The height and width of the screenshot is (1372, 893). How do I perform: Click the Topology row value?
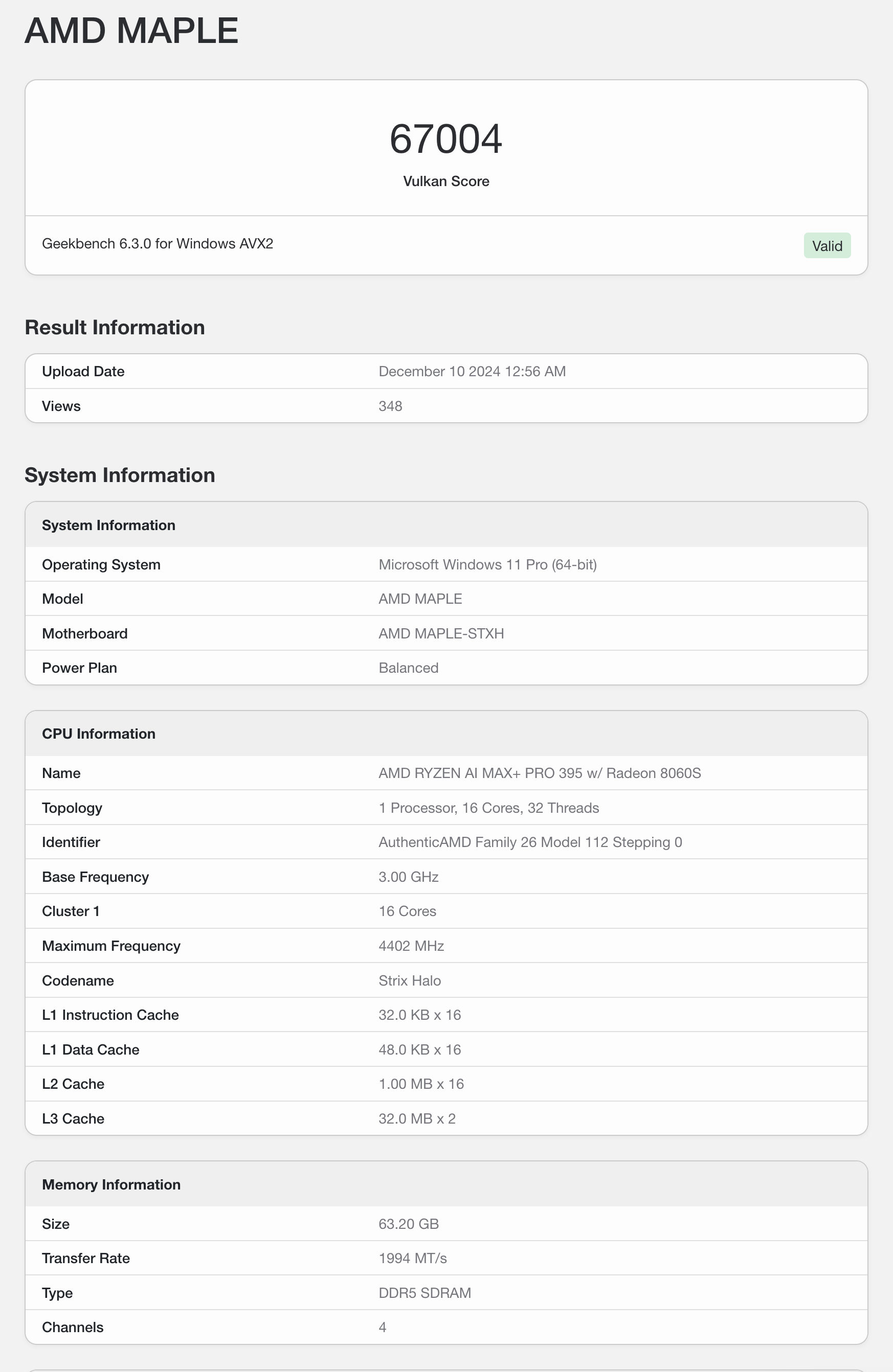488,808
